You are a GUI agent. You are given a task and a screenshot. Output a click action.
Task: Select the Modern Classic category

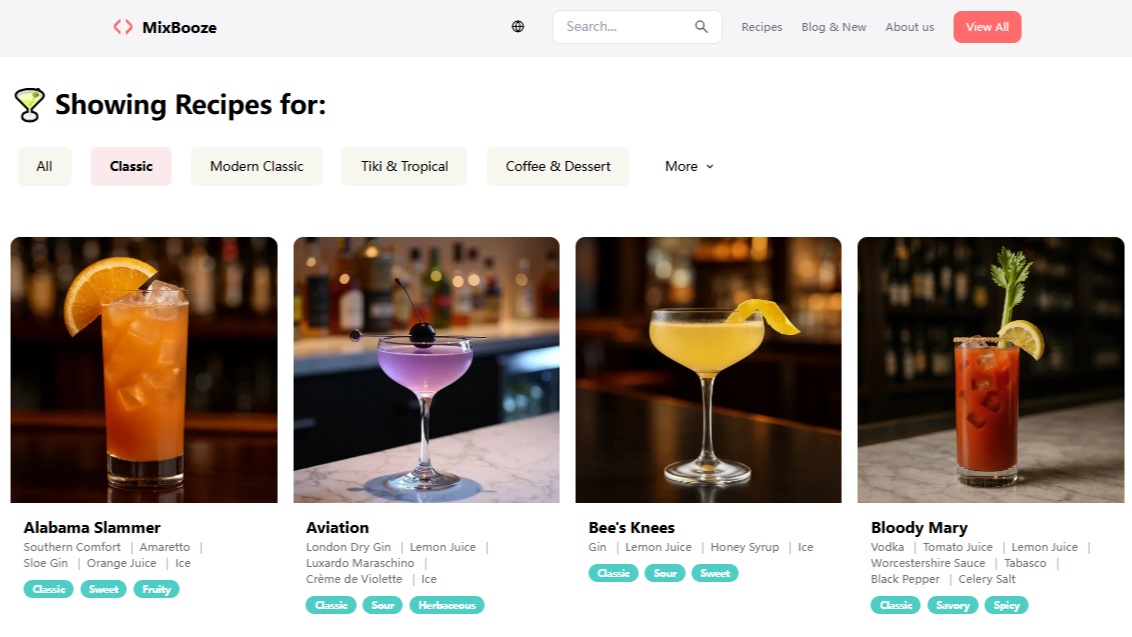point(256,166)
